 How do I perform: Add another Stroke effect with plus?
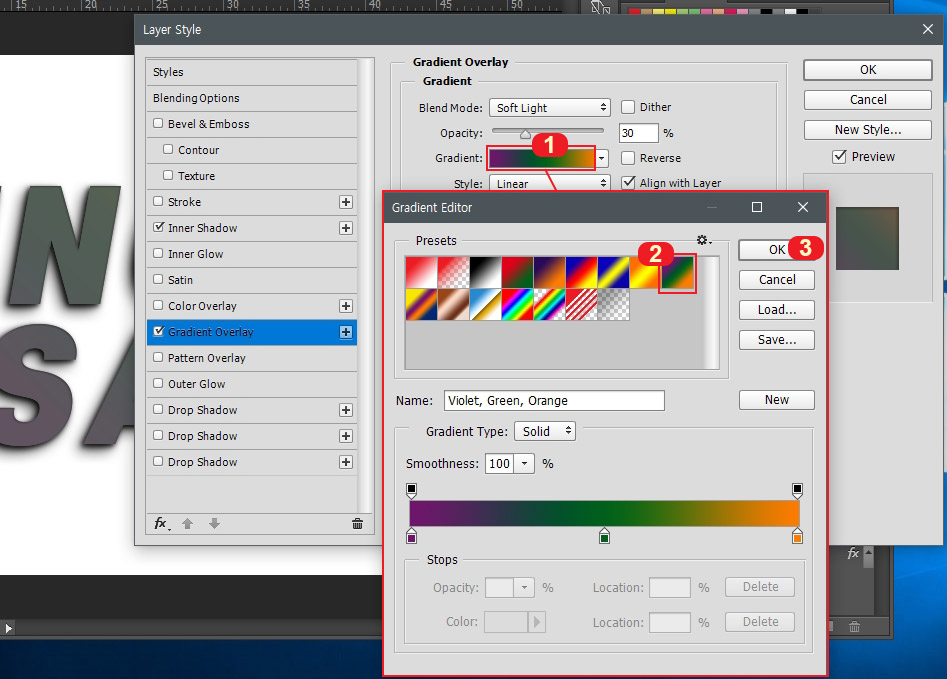(x=346, y=202)
